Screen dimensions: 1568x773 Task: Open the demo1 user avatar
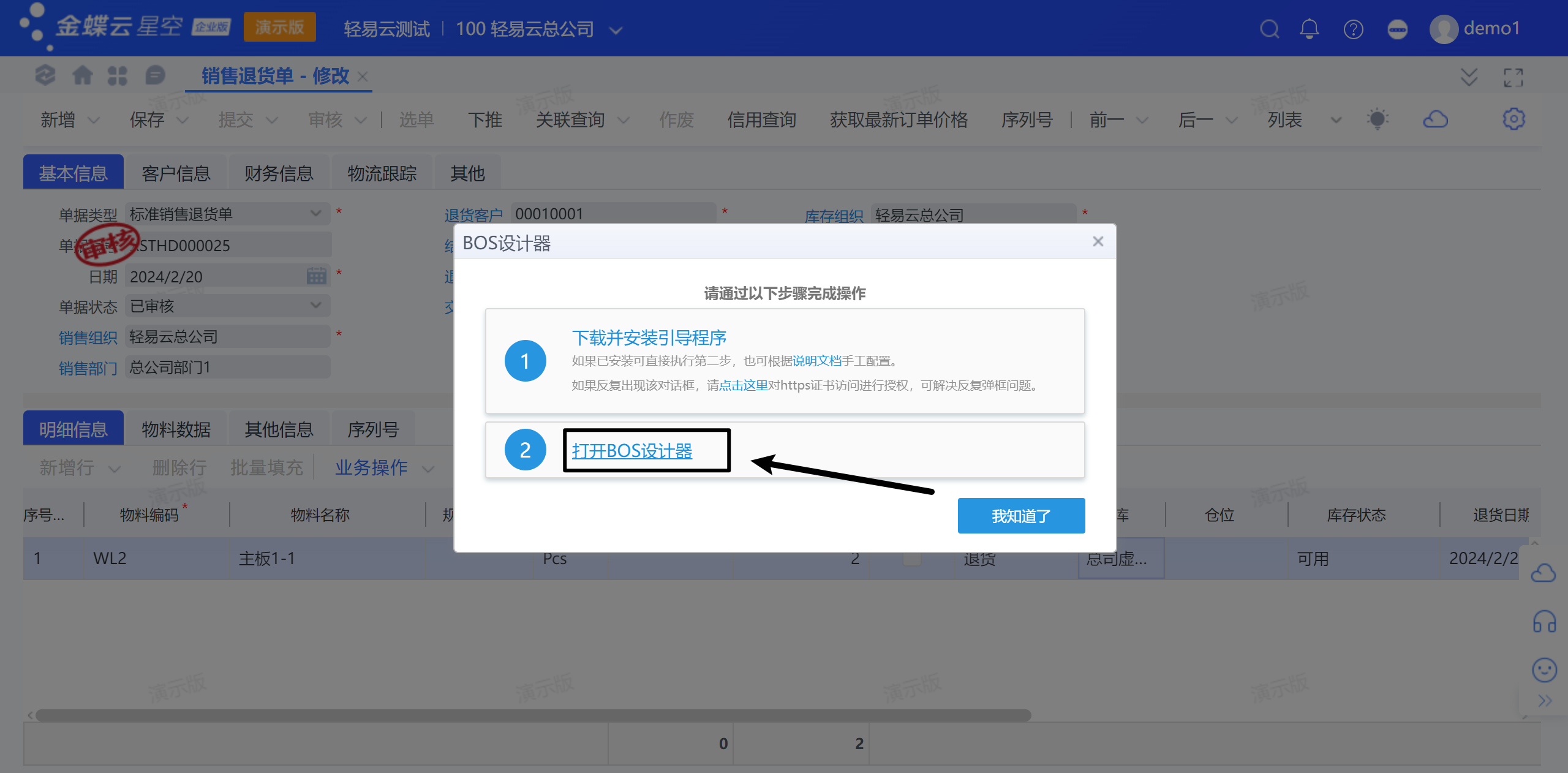click(x=1443, y=29)
